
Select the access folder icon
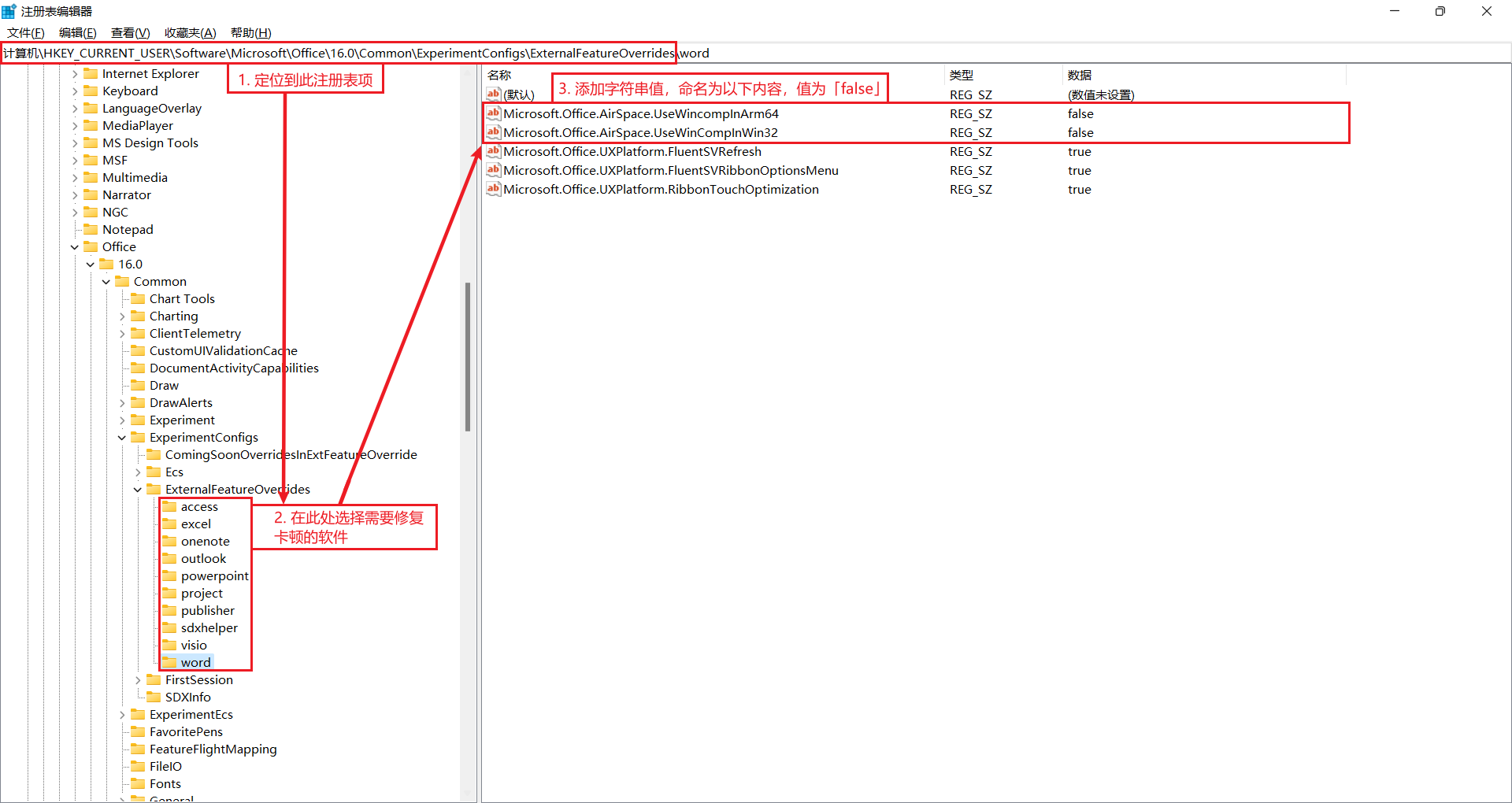point(169,506)
